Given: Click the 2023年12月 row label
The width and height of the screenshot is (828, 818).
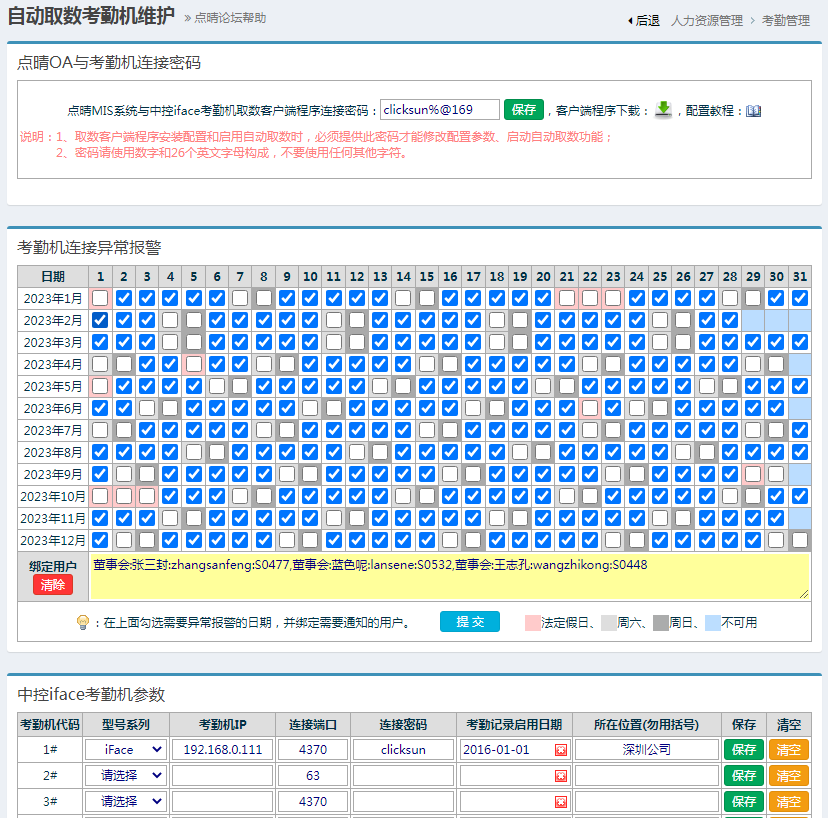Looking at the screenshot, I should [53, 540].
